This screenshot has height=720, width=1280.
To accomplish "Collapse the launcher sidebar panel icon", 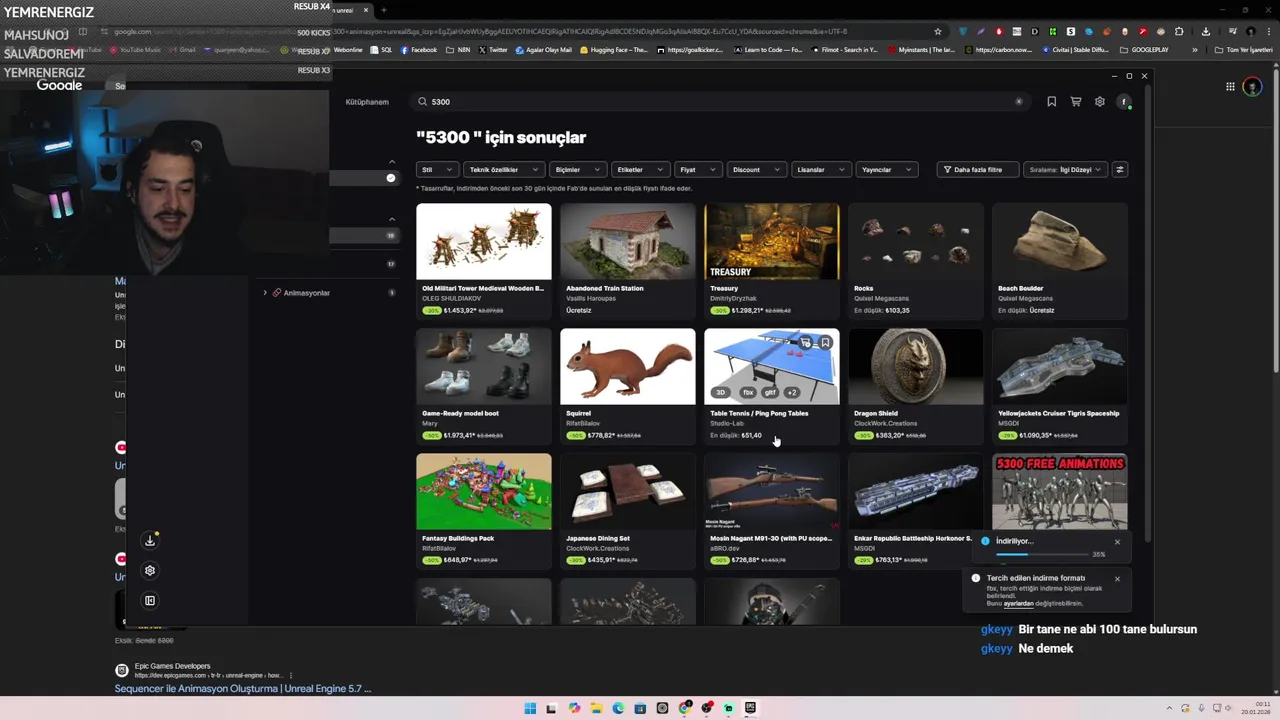I will [150, 600].
